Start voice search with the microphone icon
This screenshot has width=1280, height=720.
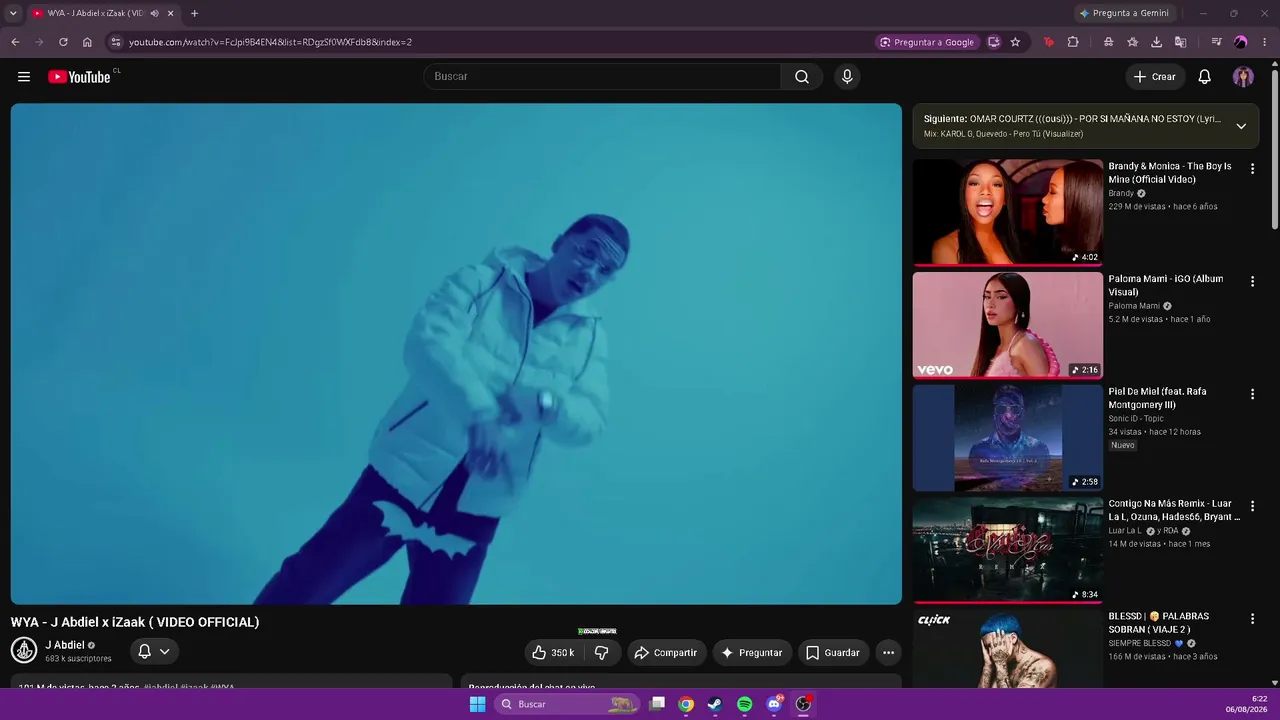point(847,77)
